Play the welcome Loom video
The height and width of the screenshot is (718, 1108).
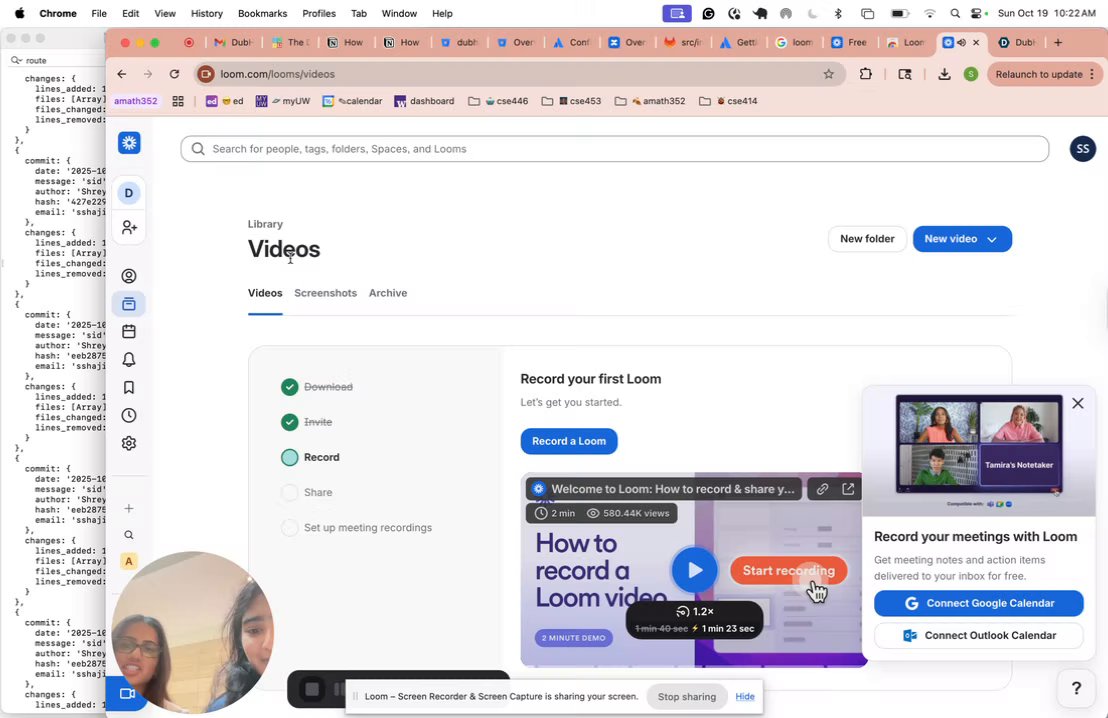[694, 570]
